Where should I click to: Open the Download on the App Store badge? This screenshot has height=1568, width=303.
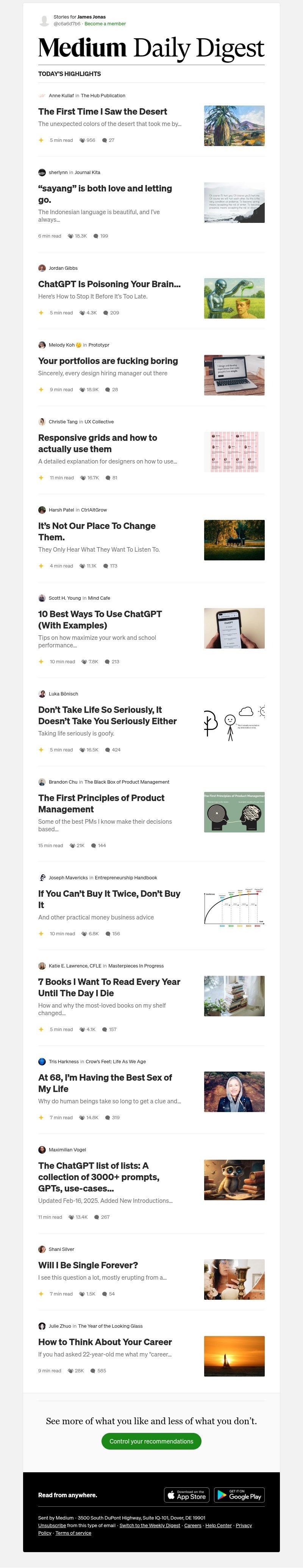[187, 1496]
